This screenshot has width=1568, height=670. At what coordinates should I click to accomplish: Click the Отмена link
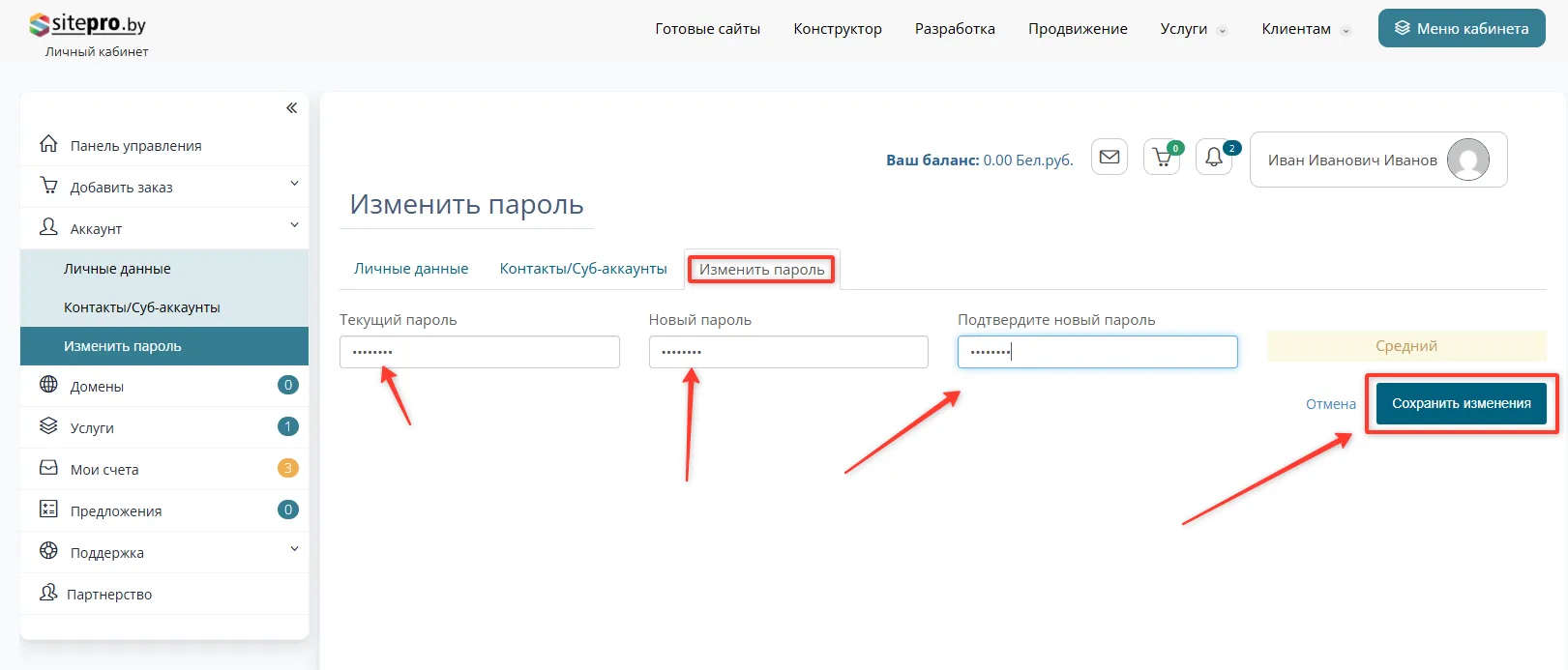(1330, 404)
